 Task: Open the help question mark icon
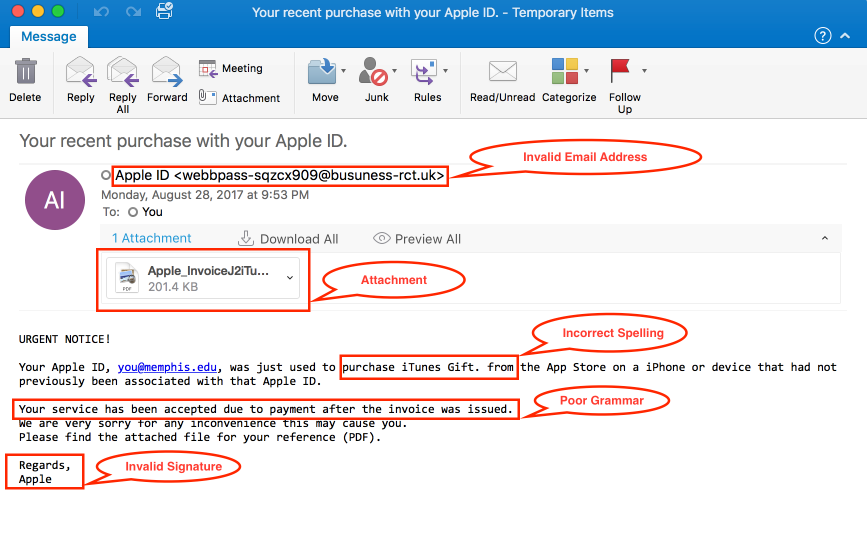(x=823, y=36)
